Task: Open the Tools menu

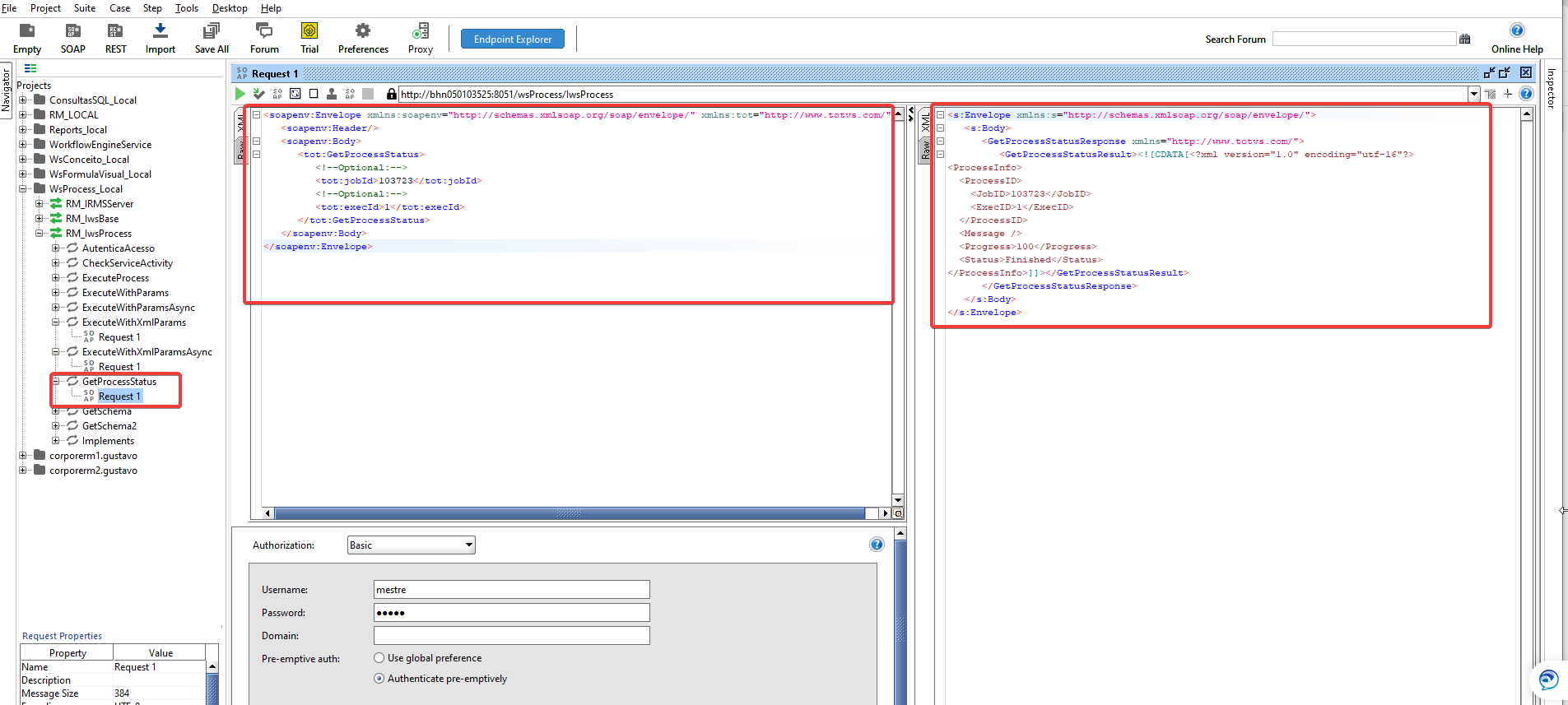Action: (187, 8)
